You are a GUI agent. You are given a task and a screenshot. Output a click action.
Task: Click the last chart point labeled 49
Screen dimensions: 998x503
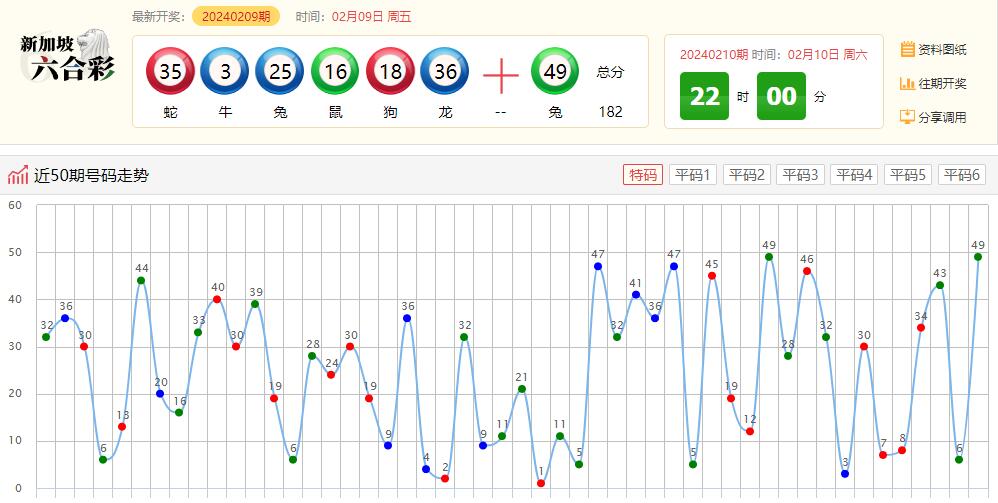click(x=978, y=257)
